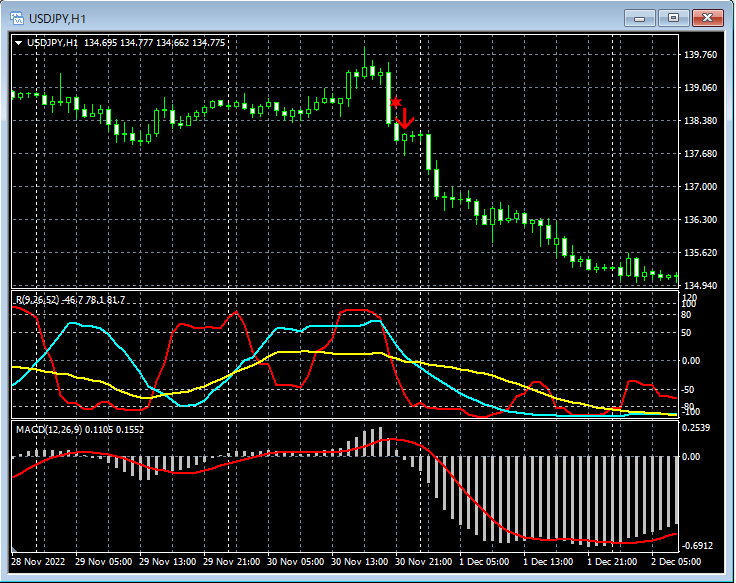Close the USDJPY,H1 chart window

pos(708,17)
